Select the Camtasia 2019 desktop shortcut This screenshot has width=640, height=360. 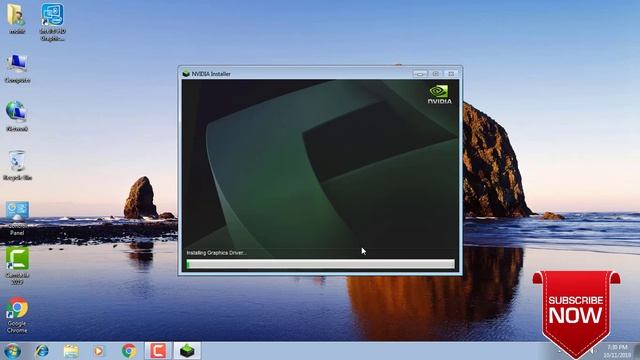(17, 265)
